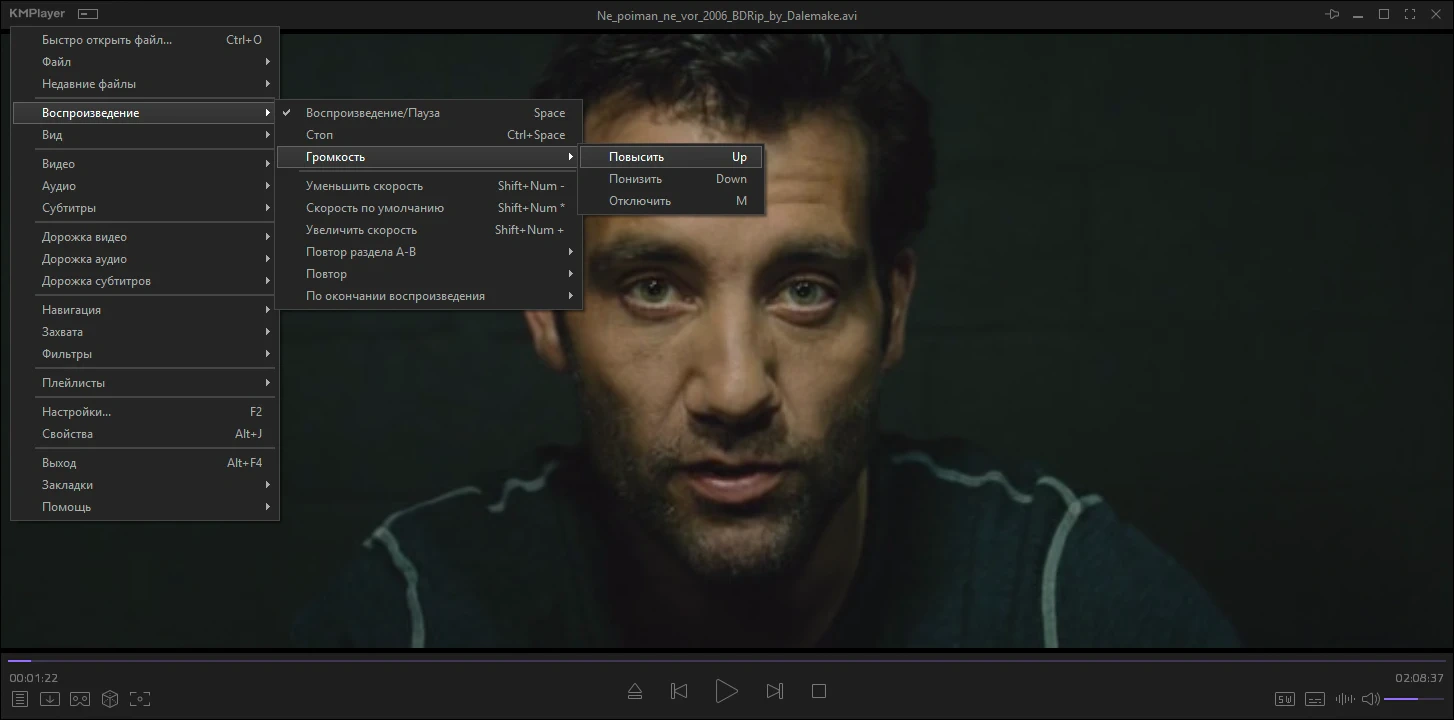Click the screen capture frame icon

(x=140, y=699)
